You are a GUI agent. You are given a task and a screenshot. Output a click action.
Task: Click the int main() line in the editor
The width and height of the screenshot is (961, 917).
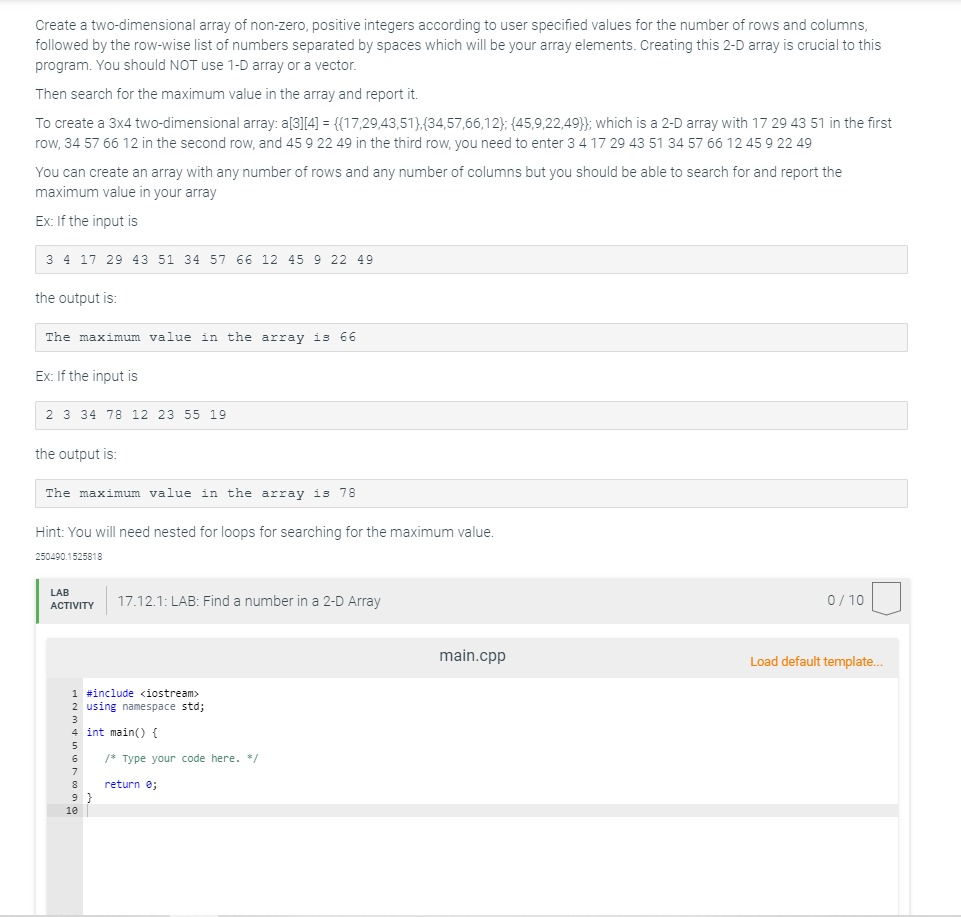click(x=120, y=732)
